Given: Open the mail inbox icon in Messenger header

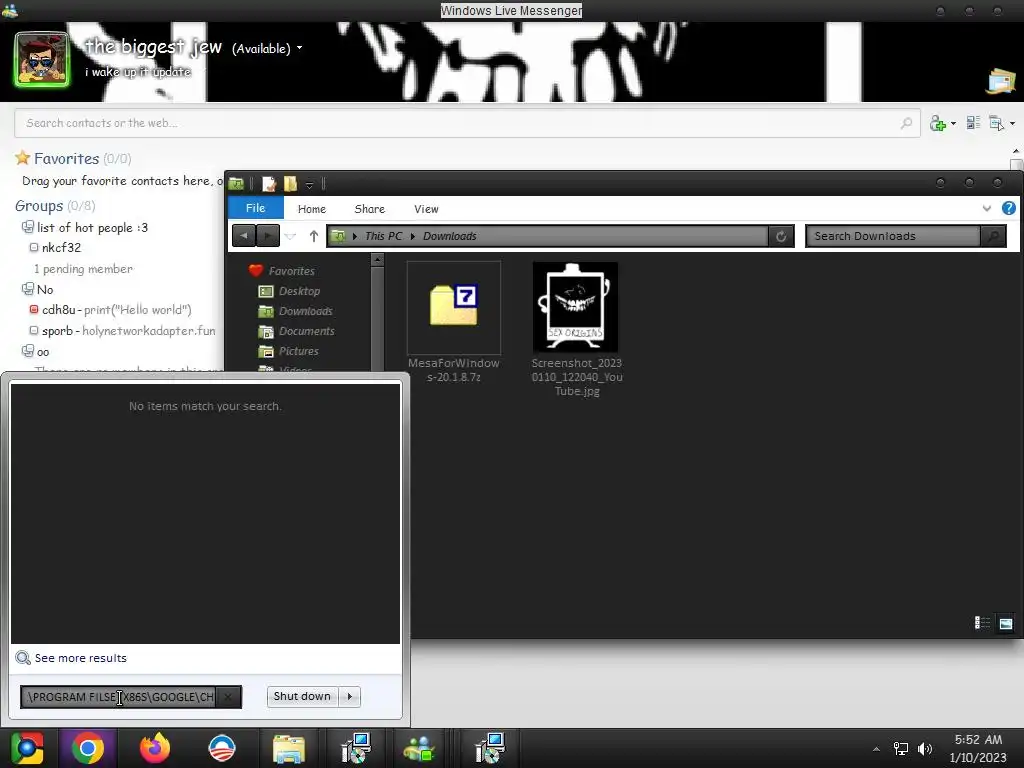Looking at the screenshot, I should coord(1001,81).
